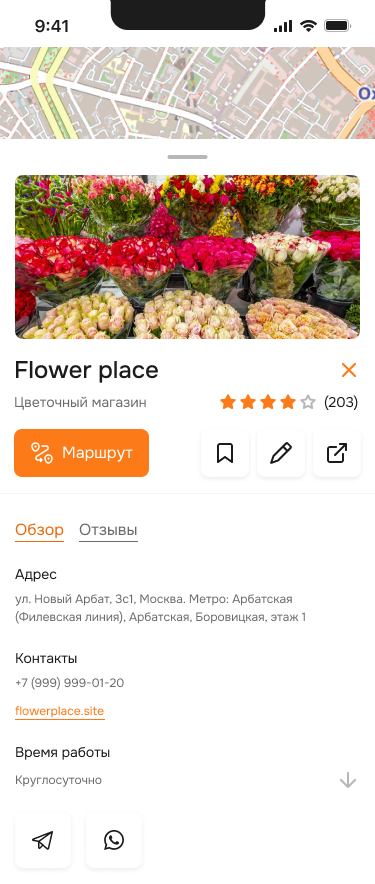Tap the external link share icon
This screenshot has width=375, height=884.
(337, 453)
